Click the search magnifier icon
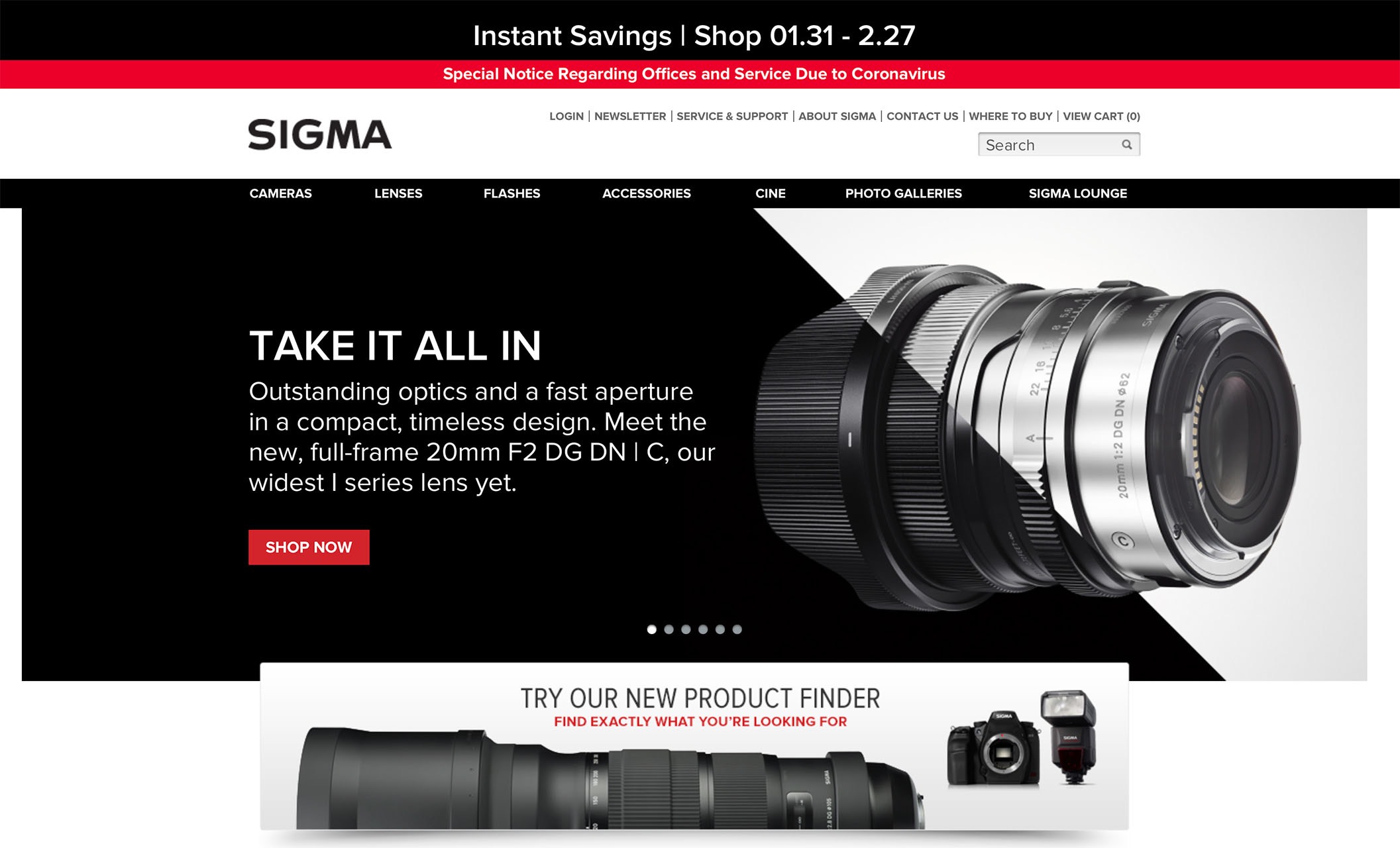The height and width of the screenshot is (848, 1400). pos(1126,144)
